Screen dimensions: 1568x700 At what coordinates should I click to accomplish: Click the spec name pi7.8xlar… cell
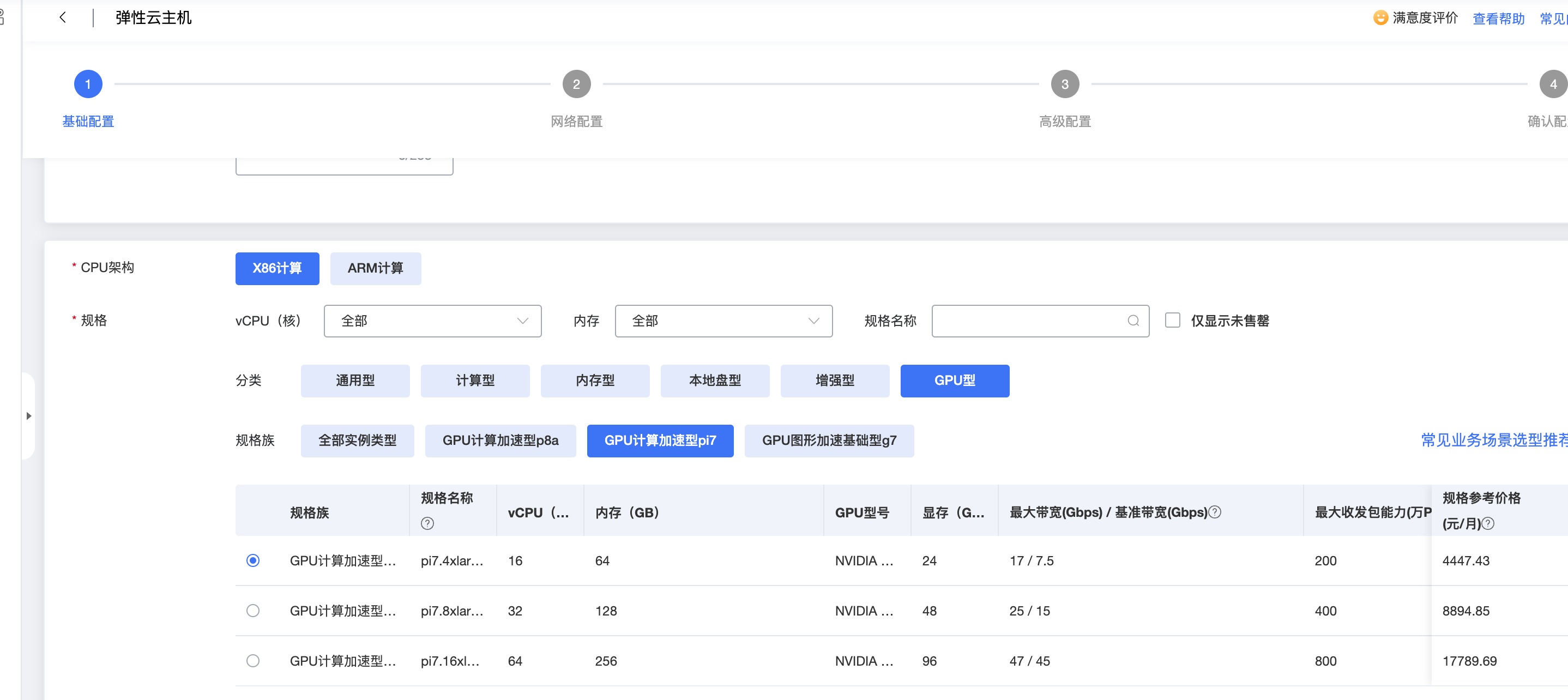(451, 611)
